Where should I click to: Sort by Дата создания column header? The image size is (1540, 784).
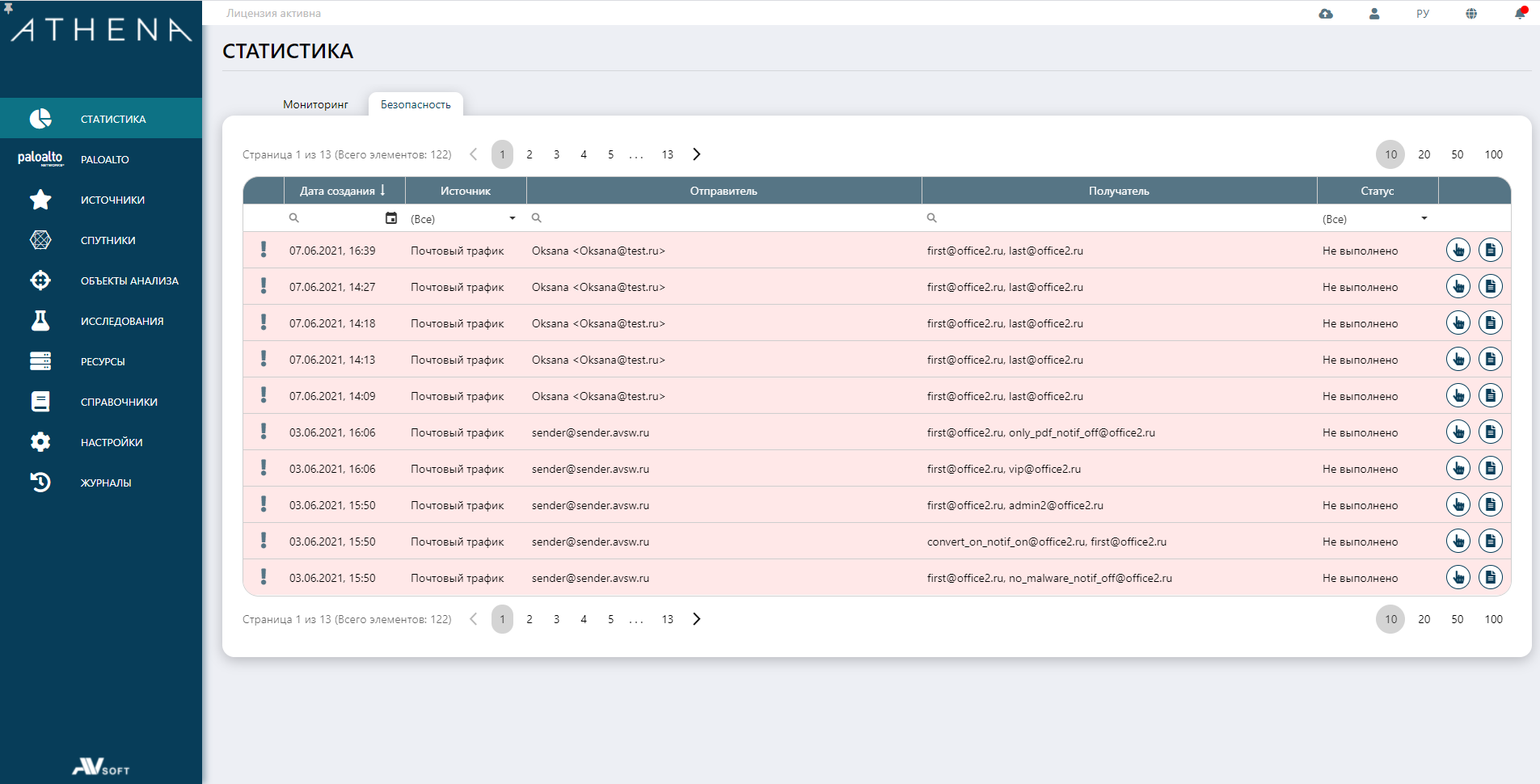[x=343, y=191]
